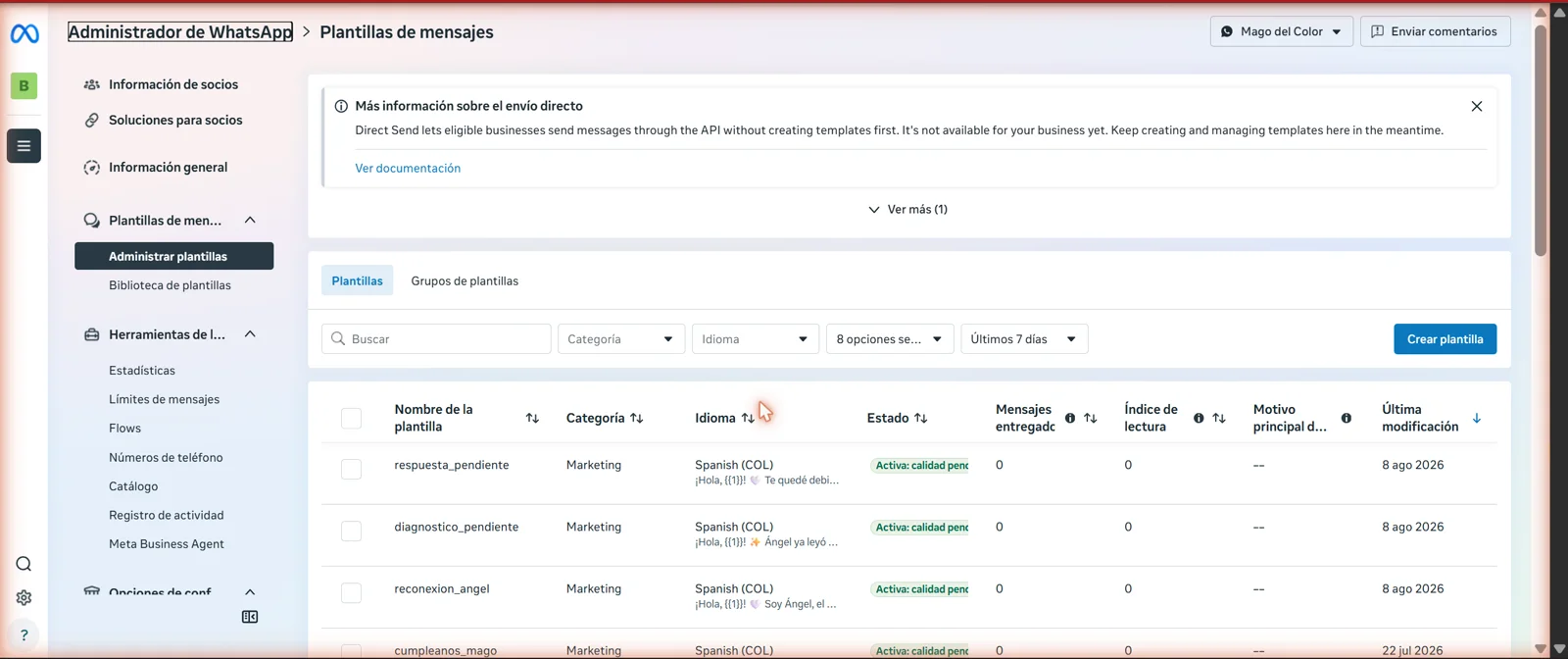The height and width of the screenshot is (659, 1568).
Task: Go to Estadísticas in sidebar
Action: pyautogui.click(x=142, y=371)
